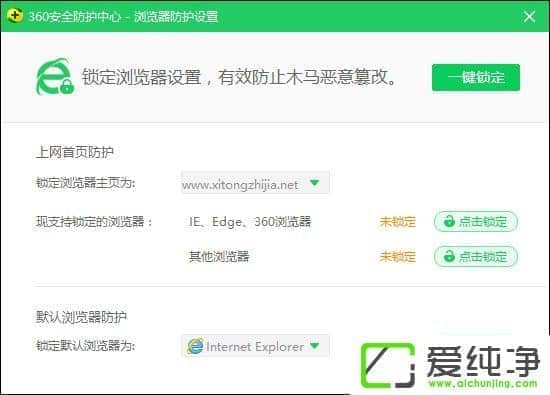Image resolution: width=550 pixels, height=395 pixels.
Task: Click the 360 security shield logo icon
Action: click(15, 15)
